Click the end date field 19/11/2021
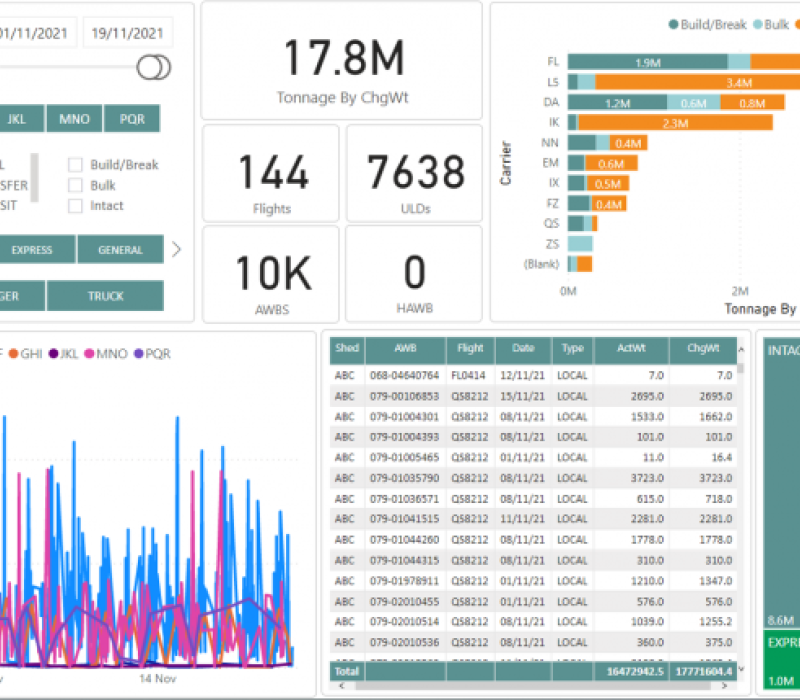The width and height of the screenshot is (800, 700). 128,33
